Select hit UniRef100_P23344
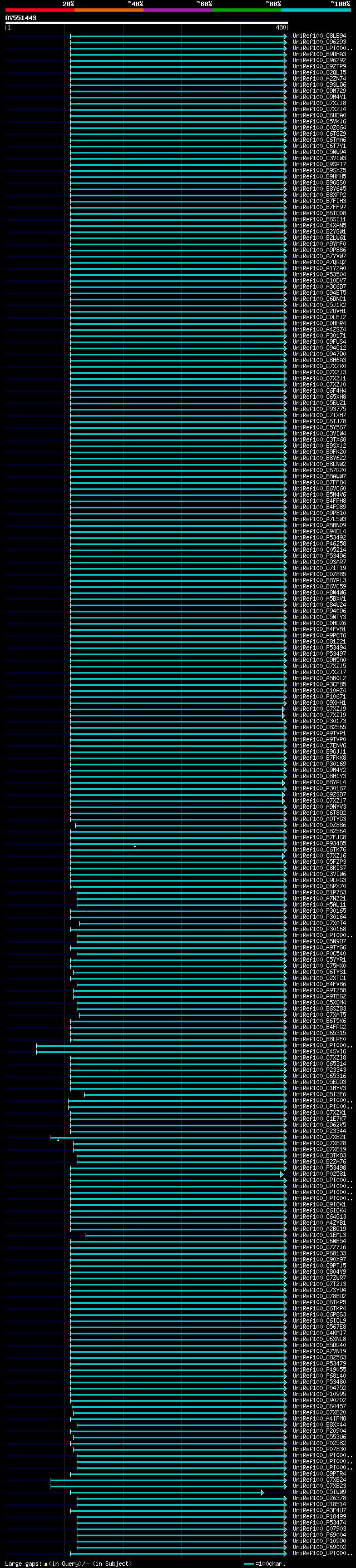This screenshot has width=356, height=1568. (319, 1131)
